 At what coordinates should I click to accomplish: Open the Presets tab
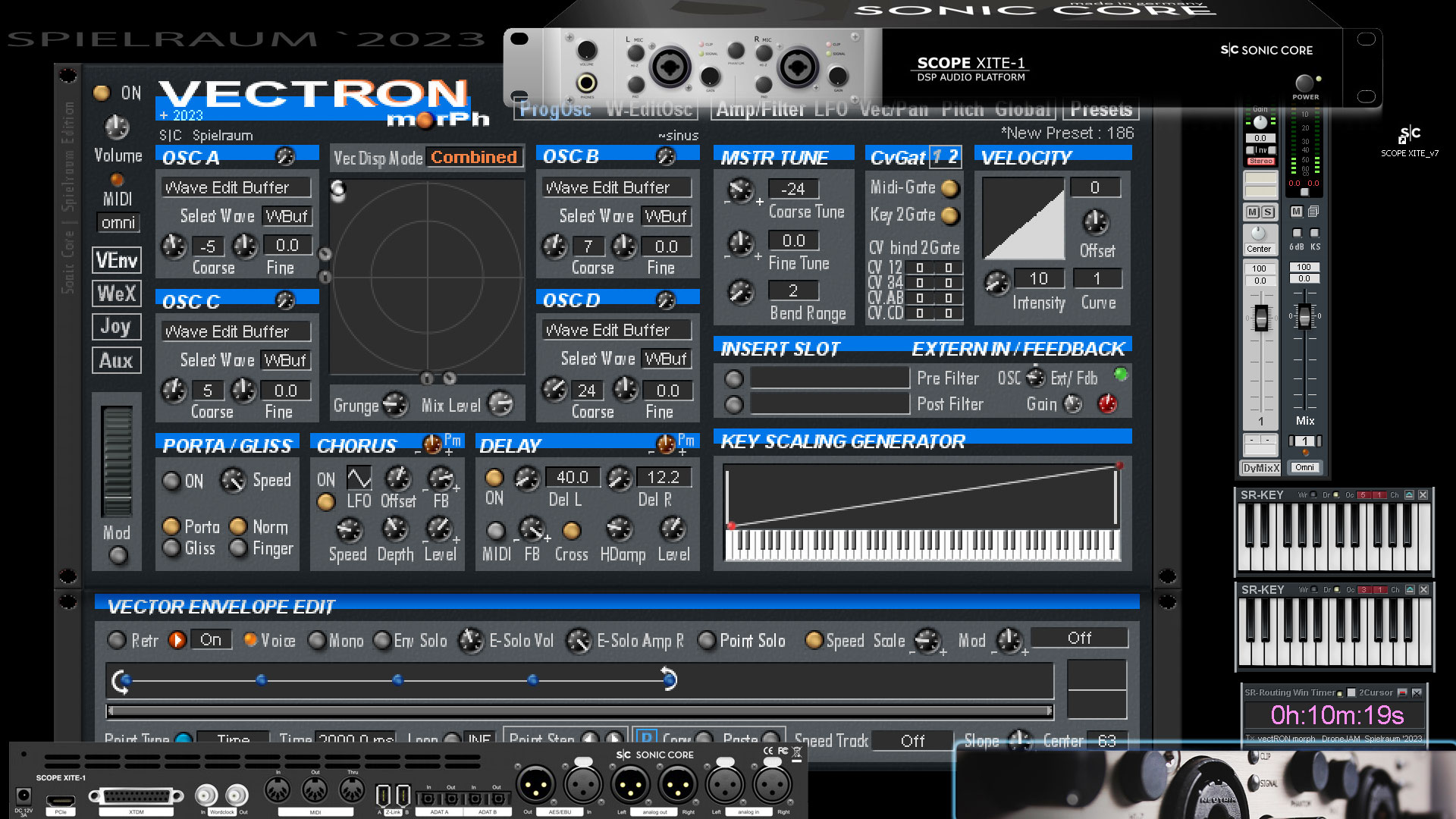[x=1101, y=110]
